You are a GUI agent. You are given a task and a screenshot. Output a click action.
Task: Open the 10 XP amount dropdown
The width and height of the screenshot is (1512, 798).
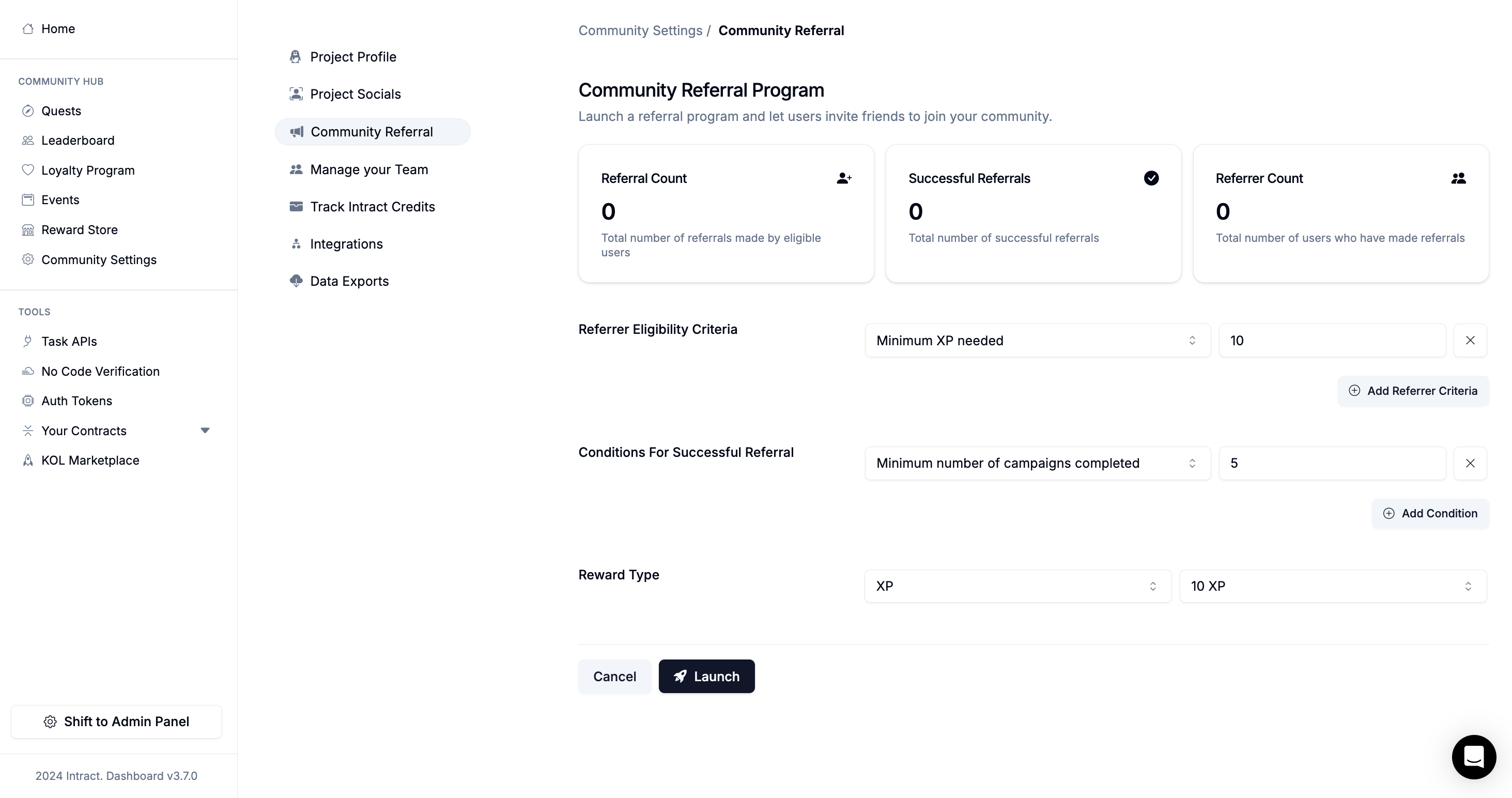pos(1332,586)
